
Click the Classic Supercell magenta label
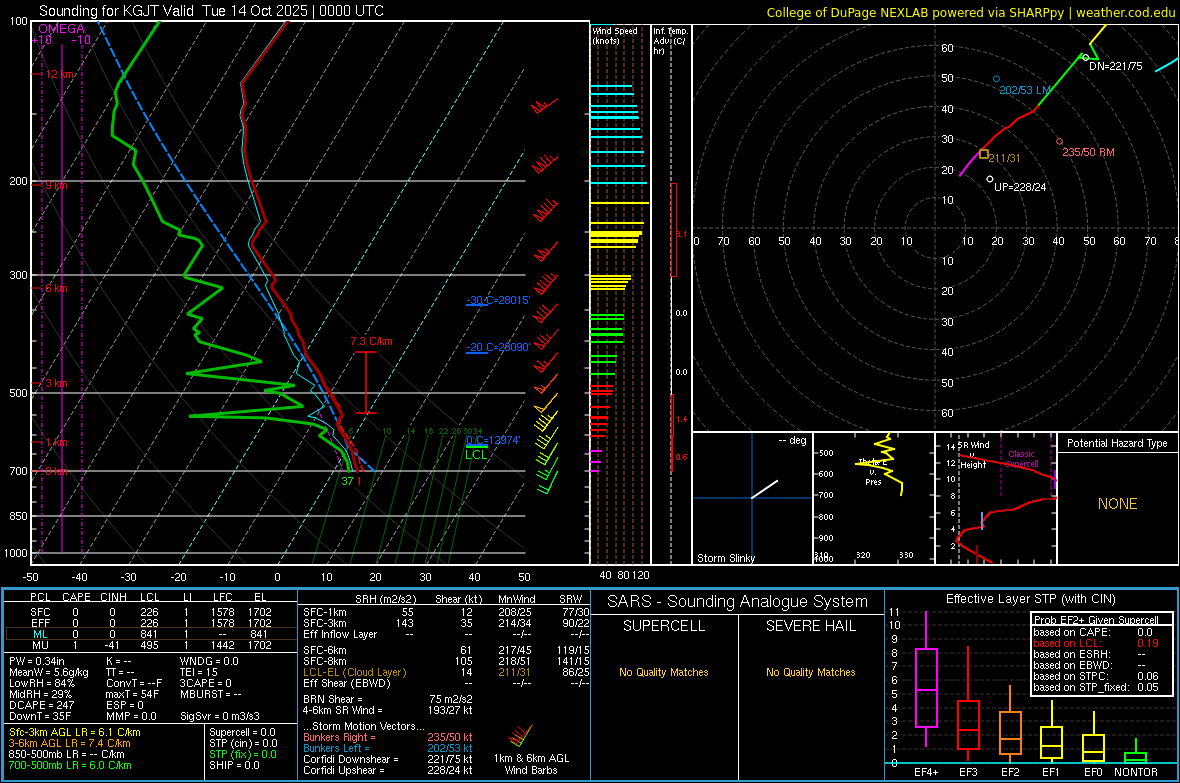(x=1022, y=459)
